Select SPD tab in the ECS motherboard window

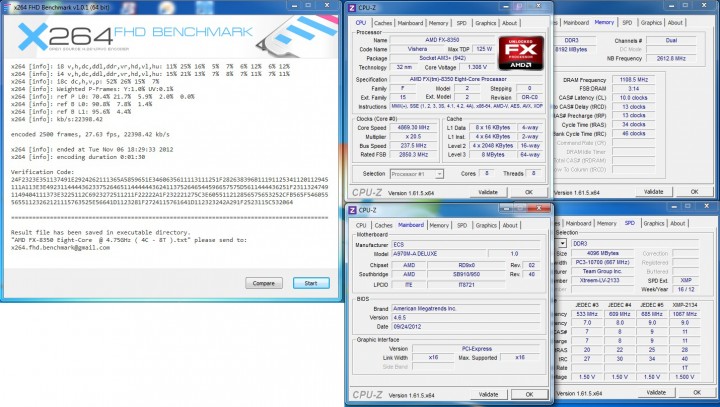(x=462, y=225)
